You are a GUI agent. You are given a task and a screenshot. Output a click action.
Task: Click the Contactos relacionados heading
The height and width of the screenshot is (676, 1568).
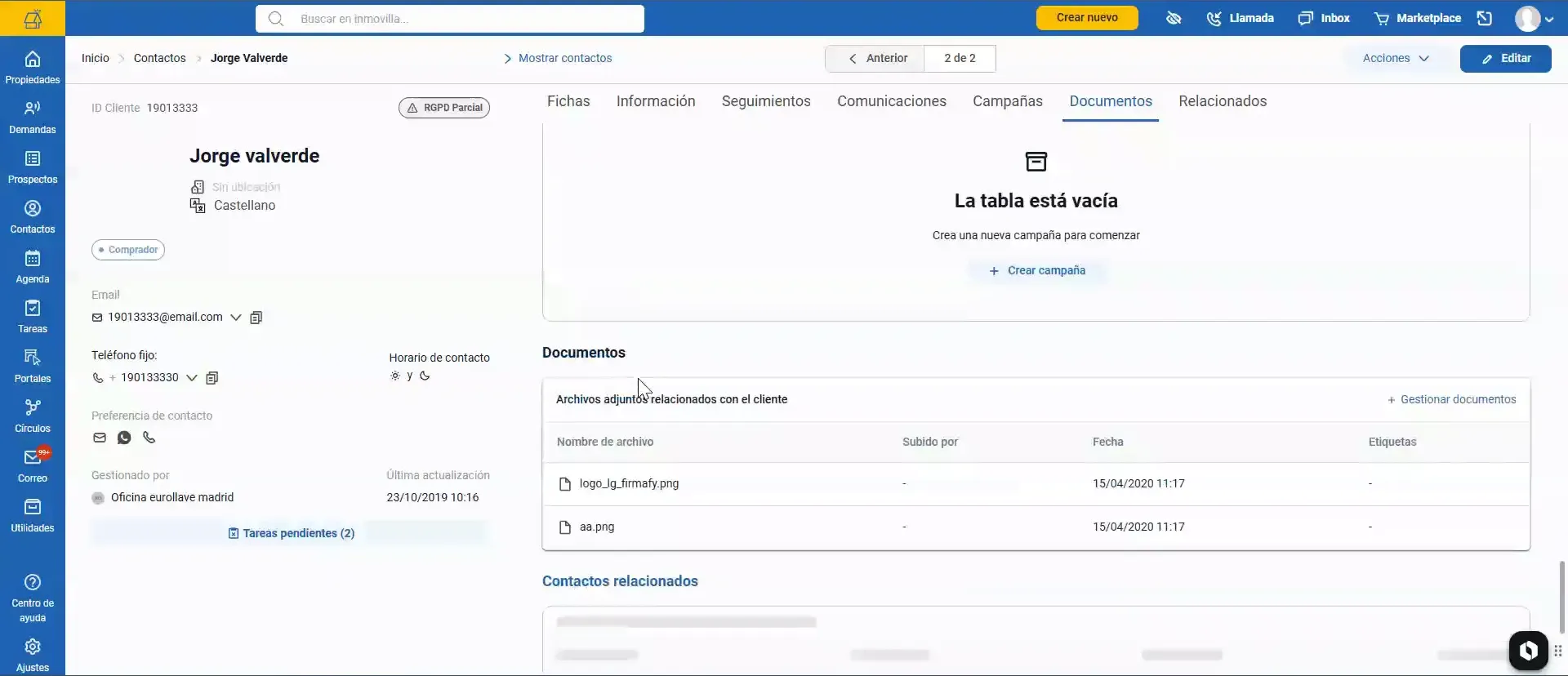[620, 581]
